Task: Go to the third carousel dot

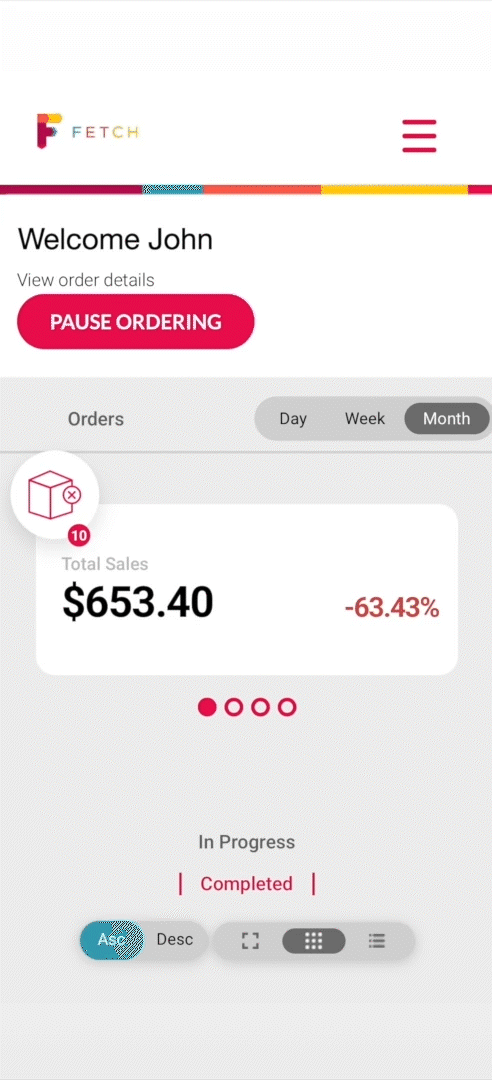Action: [260, 707]
